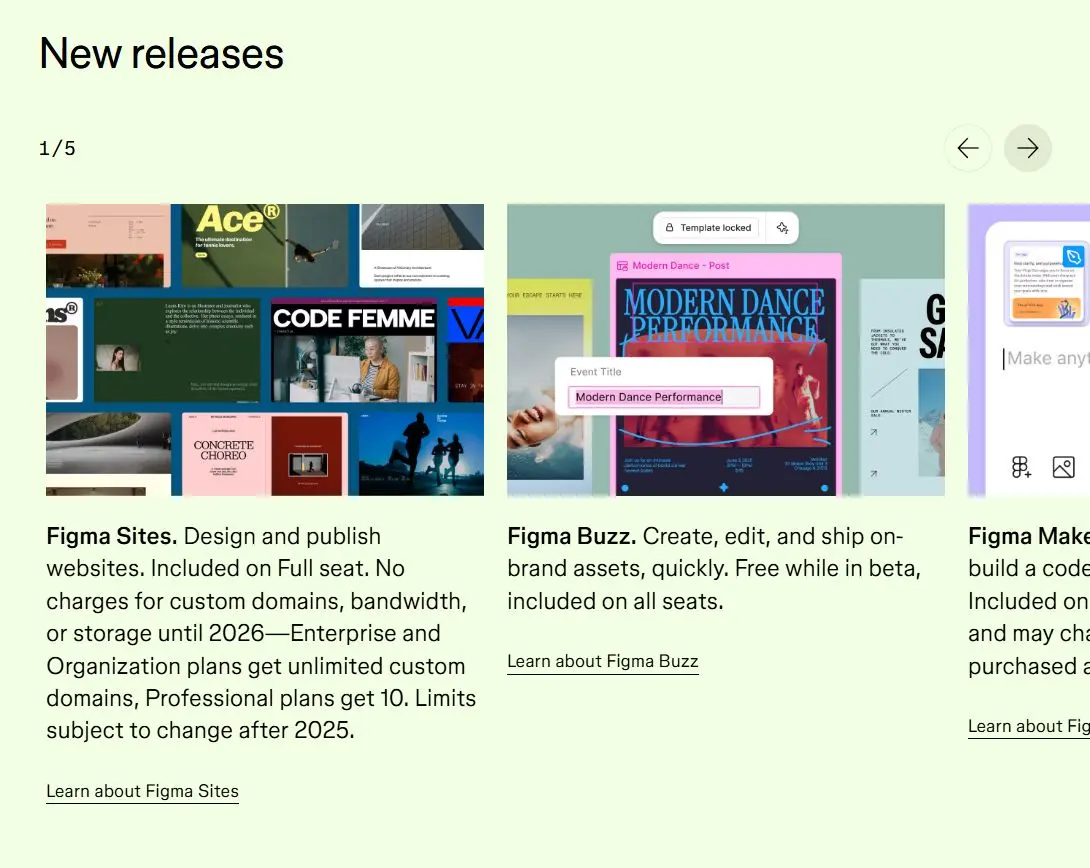Click the sparkle AI icon beside Template locked
Screen dimensions: 1090x868
pos(782,228)
